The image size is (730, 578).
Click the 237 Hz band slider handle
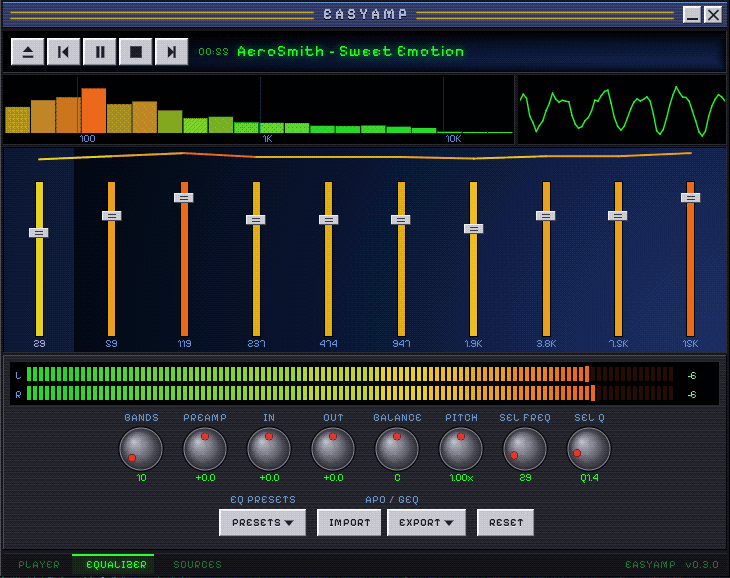[256, 220]
